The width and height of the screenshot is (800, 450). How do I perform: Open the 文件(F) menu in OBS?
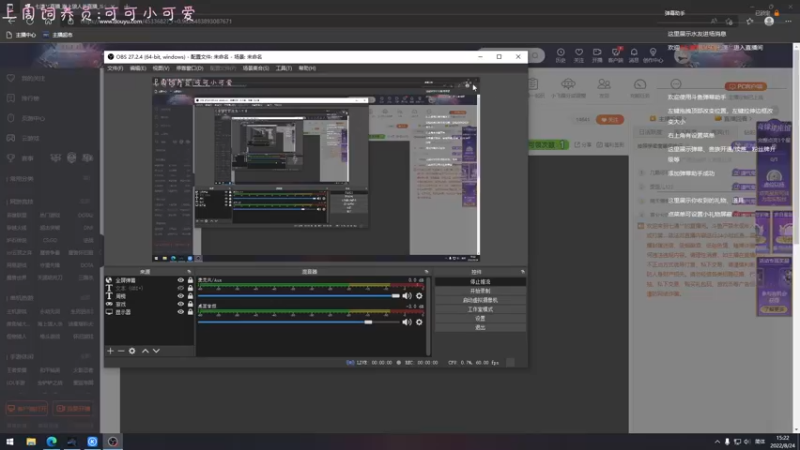(x=115, y=68)
